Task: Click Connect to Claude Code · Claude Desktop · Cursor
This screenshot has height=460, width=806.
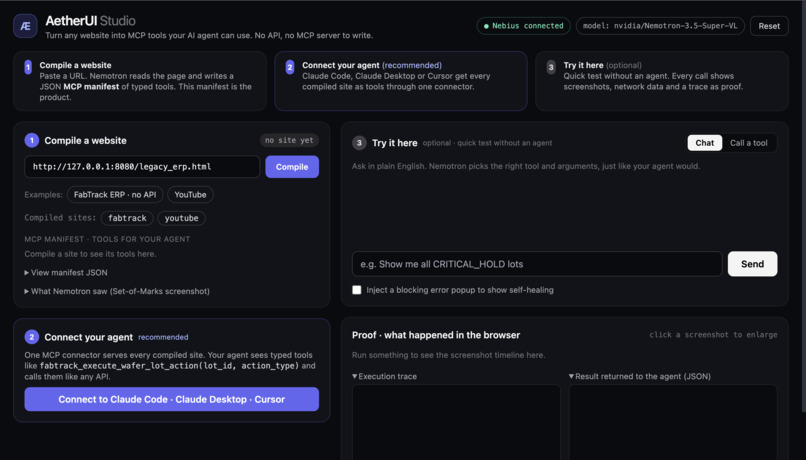Action: click(x=172, y=399)
